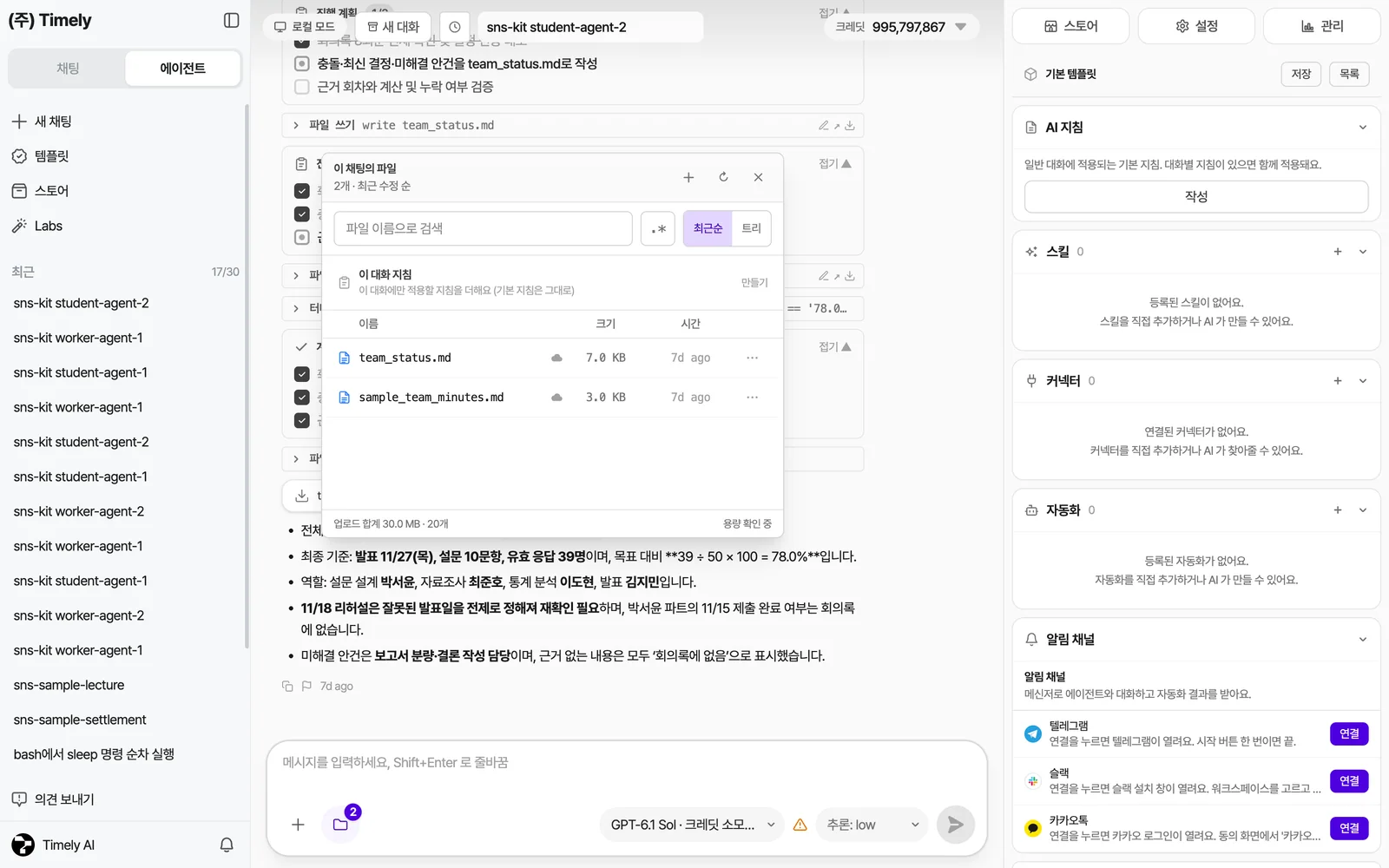Open sns-sample-lecture chat in sidebar
The width and height of the screenshot is (1389, 868).
click(69, 686)
